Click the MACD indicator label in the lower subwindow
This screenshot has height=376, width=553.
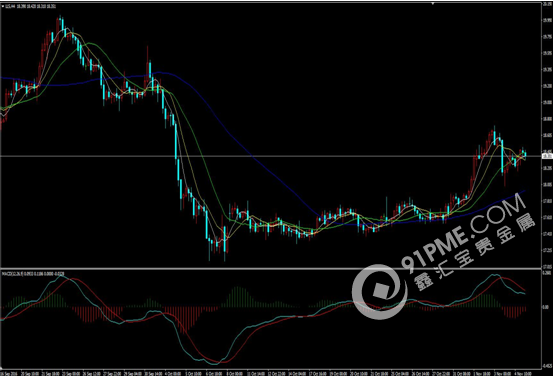coord(33,274)
